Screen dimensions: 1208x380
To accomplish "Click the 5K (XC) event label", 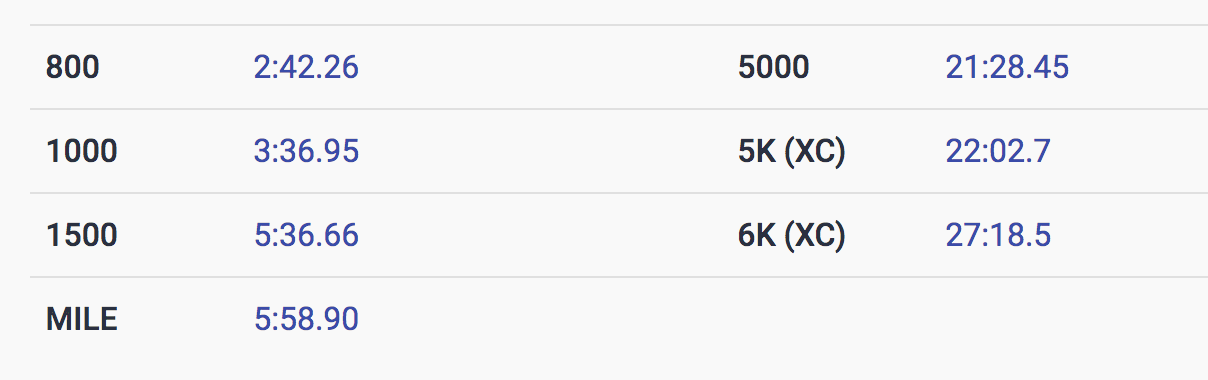I will click(792, 152).
